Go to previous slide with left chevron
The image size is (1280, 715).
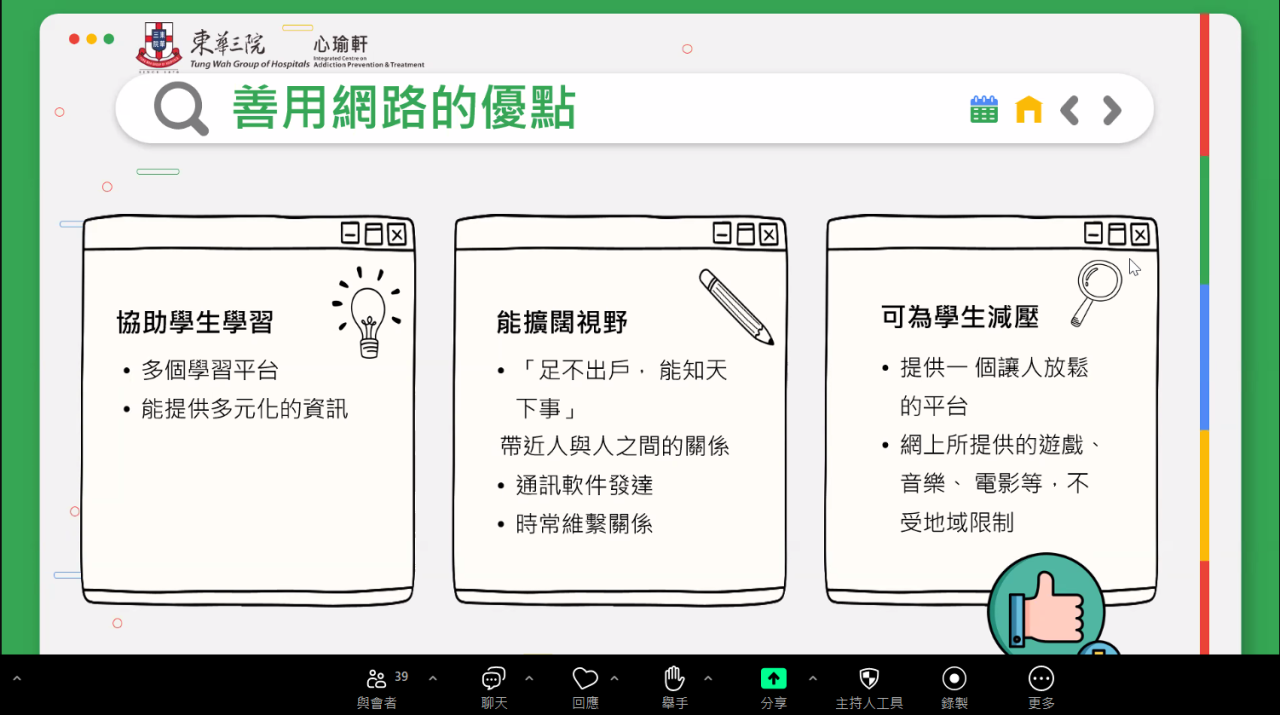[1070, 110]
